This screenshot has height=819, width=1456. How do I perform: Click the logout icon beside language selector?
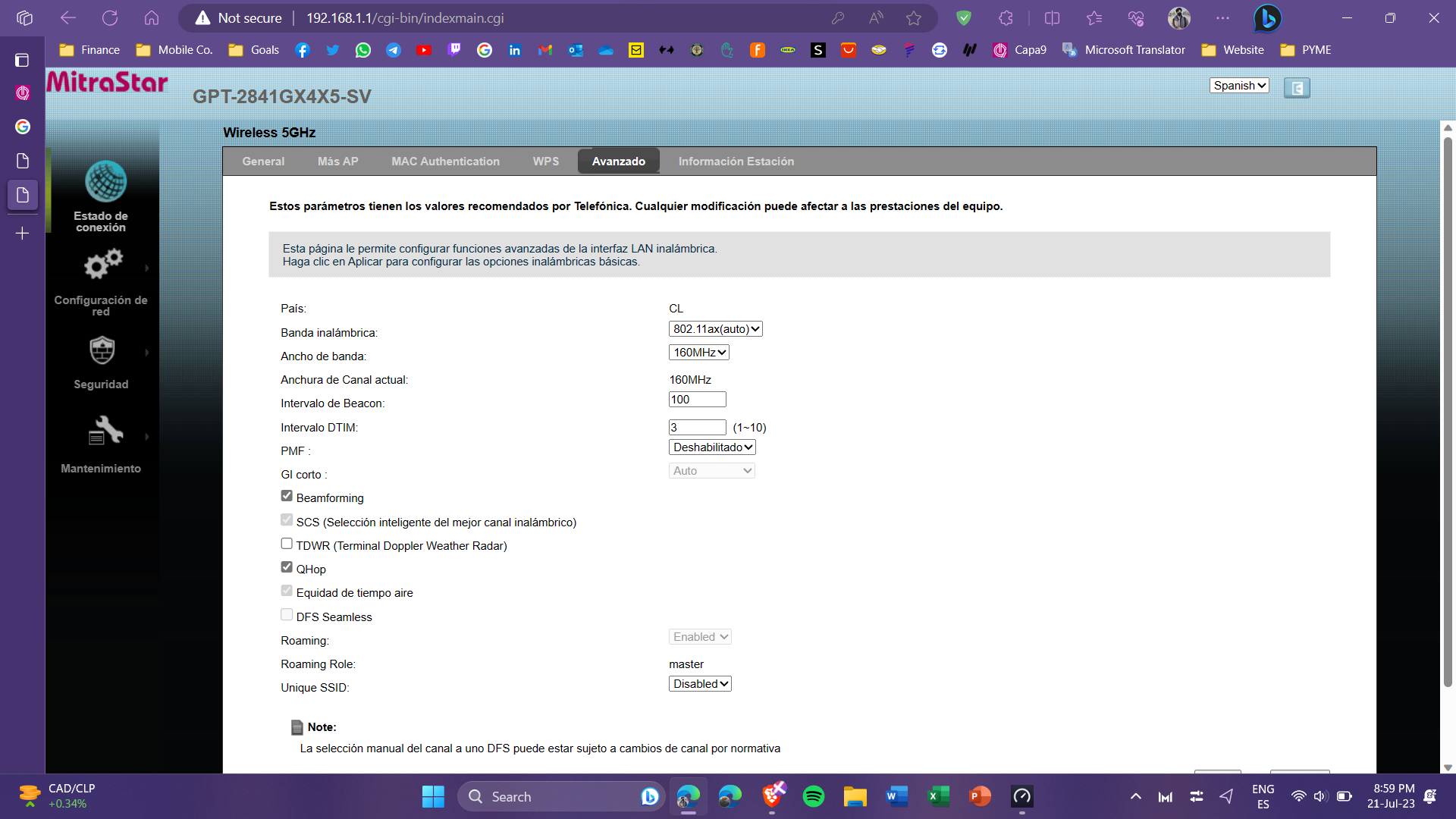[x=1297, y=88]
